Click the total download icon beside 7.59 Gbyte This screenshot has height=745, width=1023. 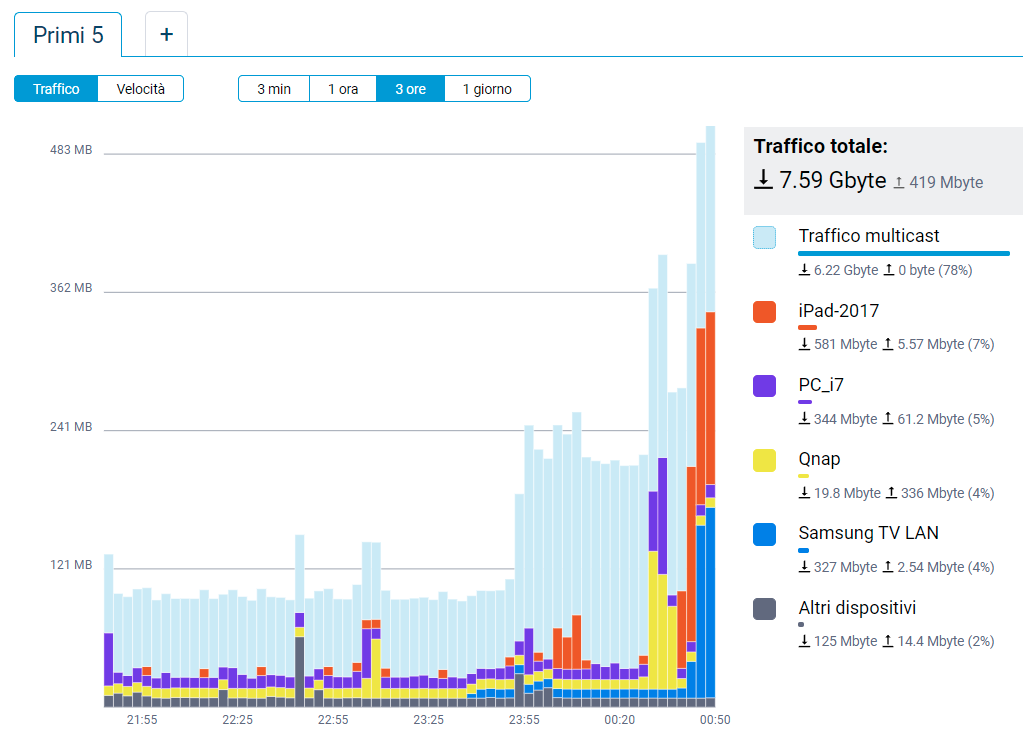coord(763,180)
